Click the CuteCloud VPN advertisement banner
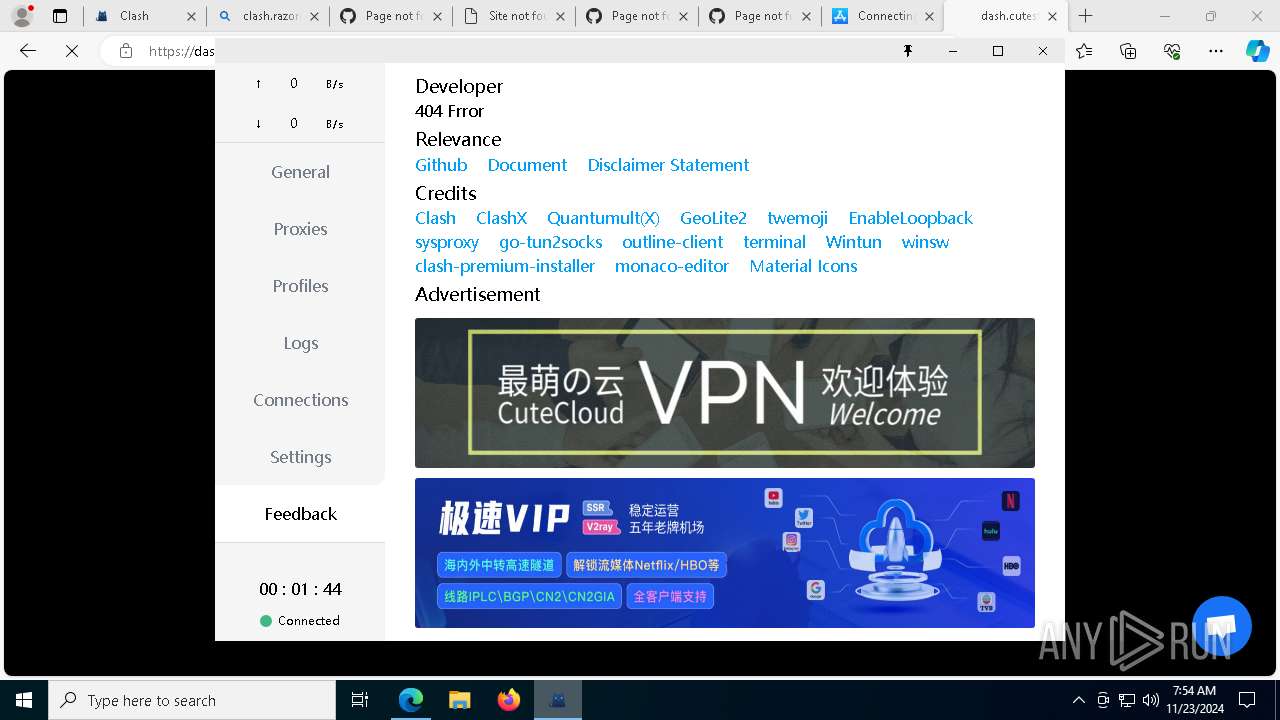 point(725,393)
